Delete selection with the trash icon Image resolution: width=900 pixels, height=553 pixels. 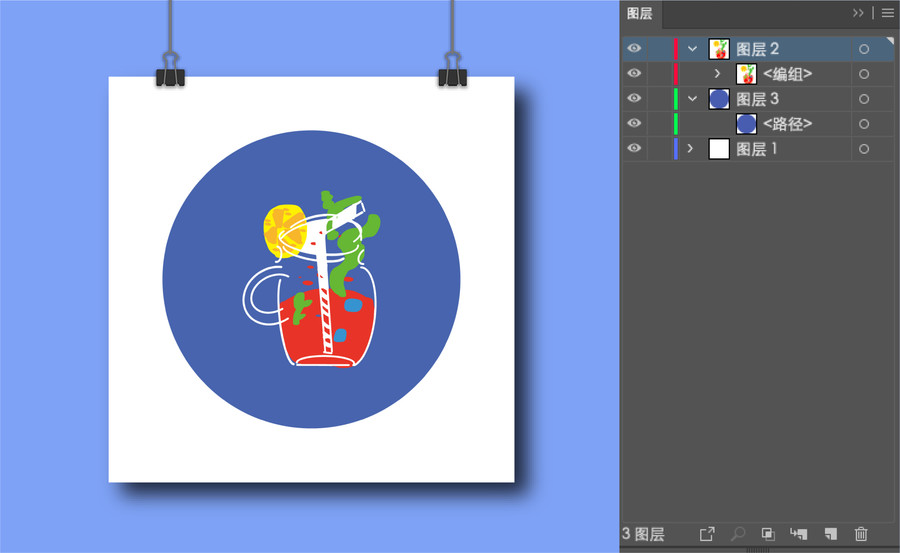[861, 534]
